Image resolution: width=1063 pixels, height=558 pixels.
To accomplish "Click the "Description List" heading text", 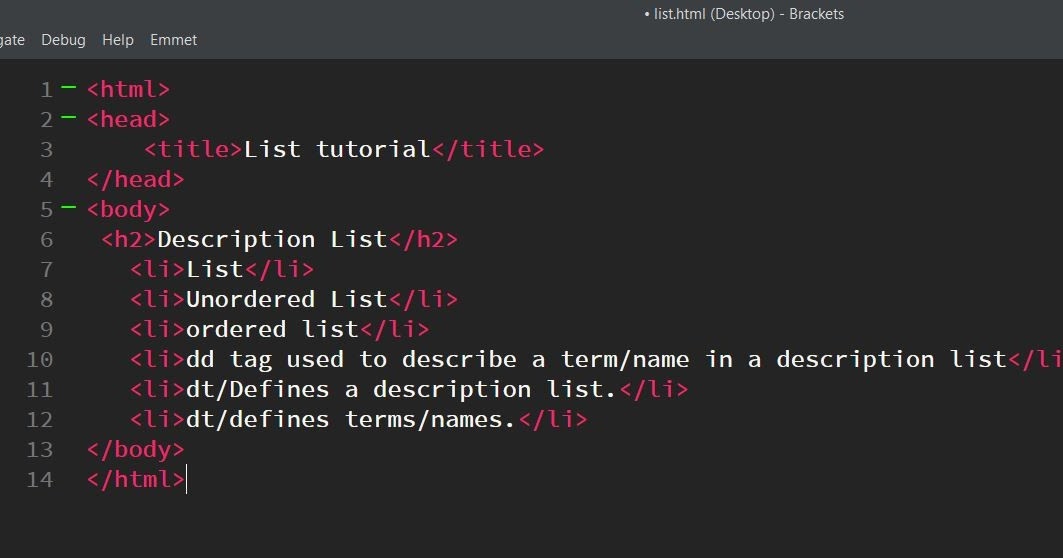I will (272, 239).
